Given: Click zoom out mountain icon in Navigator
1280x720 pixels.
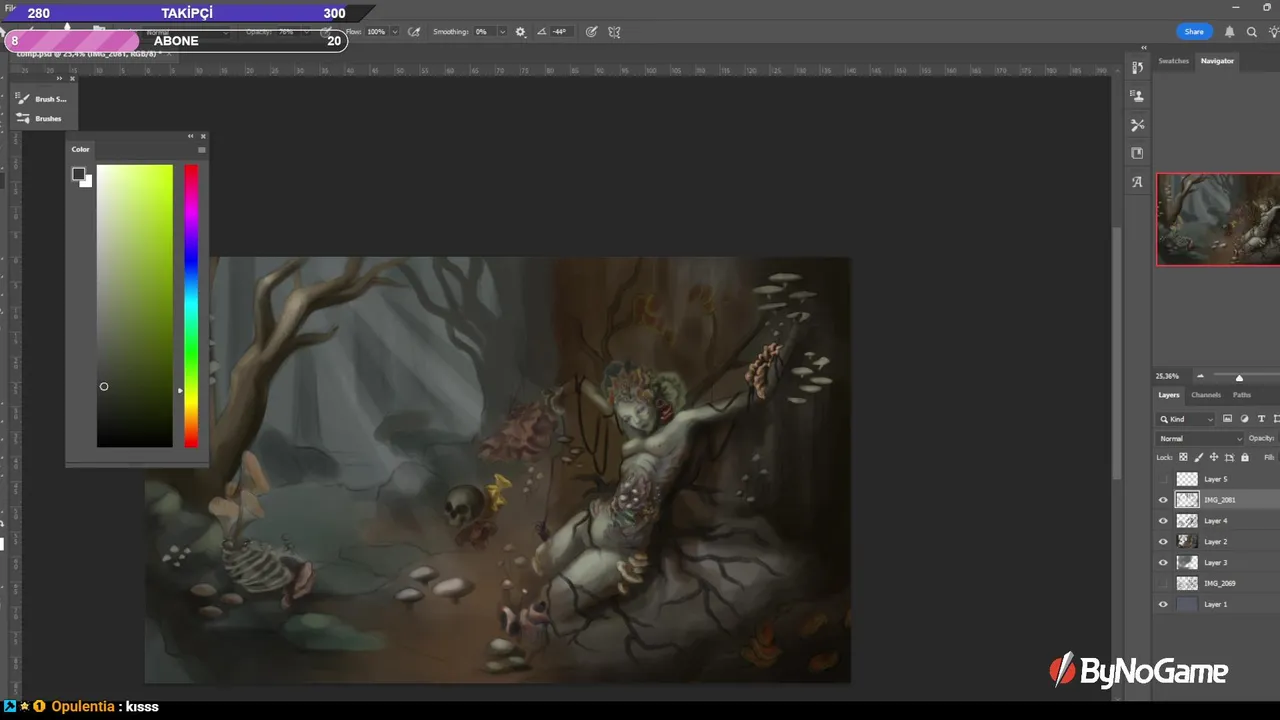Looking at the screenshot, I should tap(1200, 376).
